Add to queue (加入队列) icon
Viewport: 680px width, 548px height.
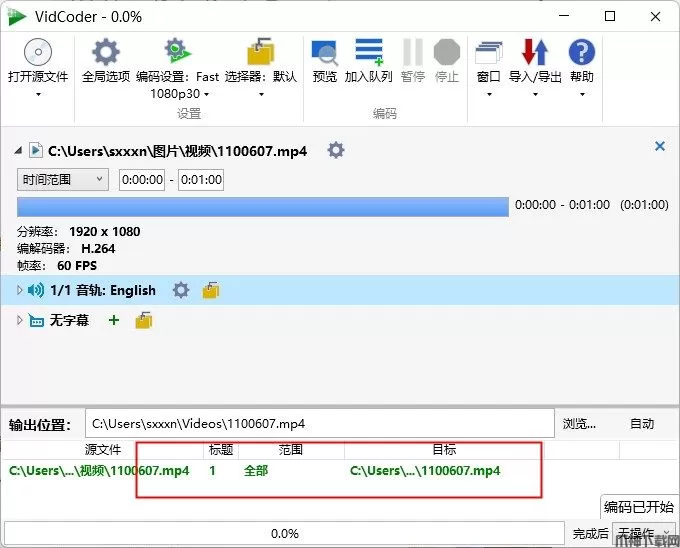click(x=369, y=52)
